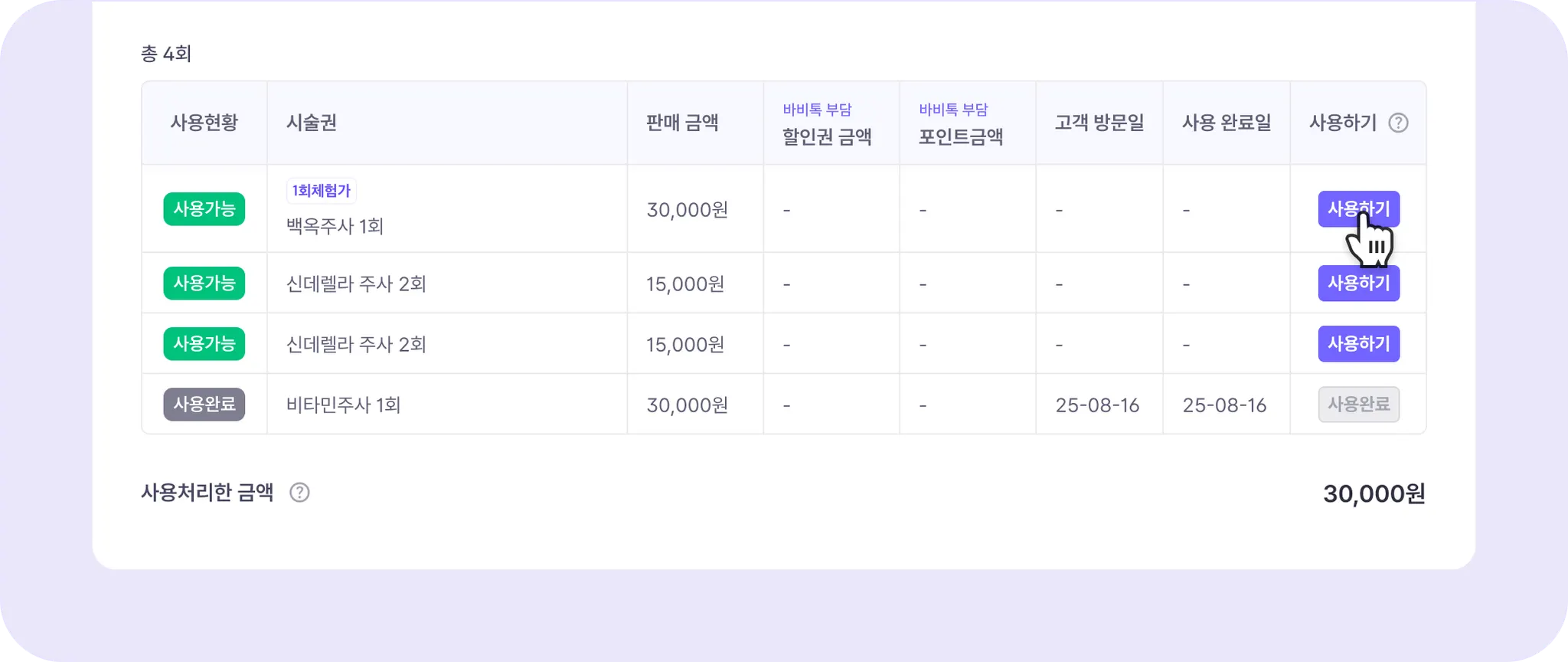
Task: Click 사용하기 in upper 신데렐라 주사 2회 row
Action: [x=1359, y=283]
